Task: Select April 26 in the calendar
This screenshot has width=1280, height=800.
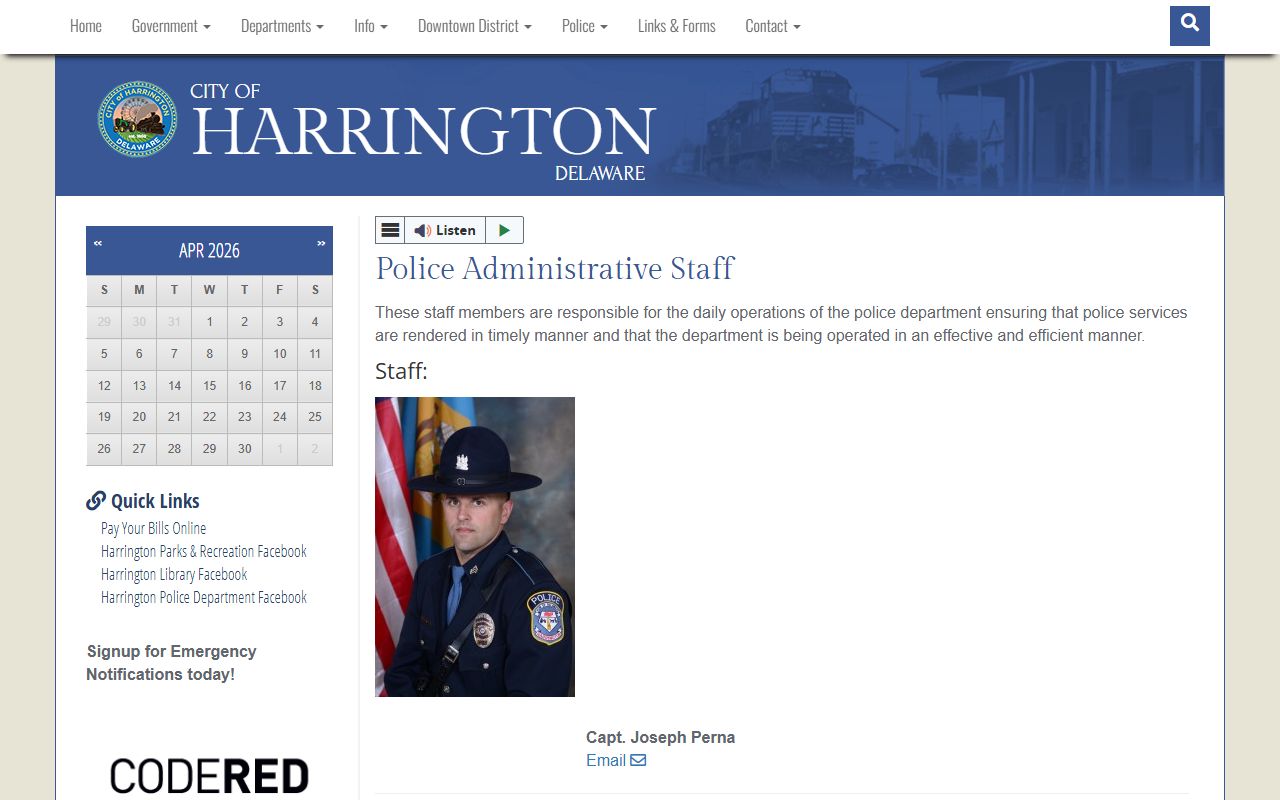Action: coord(104,449)
